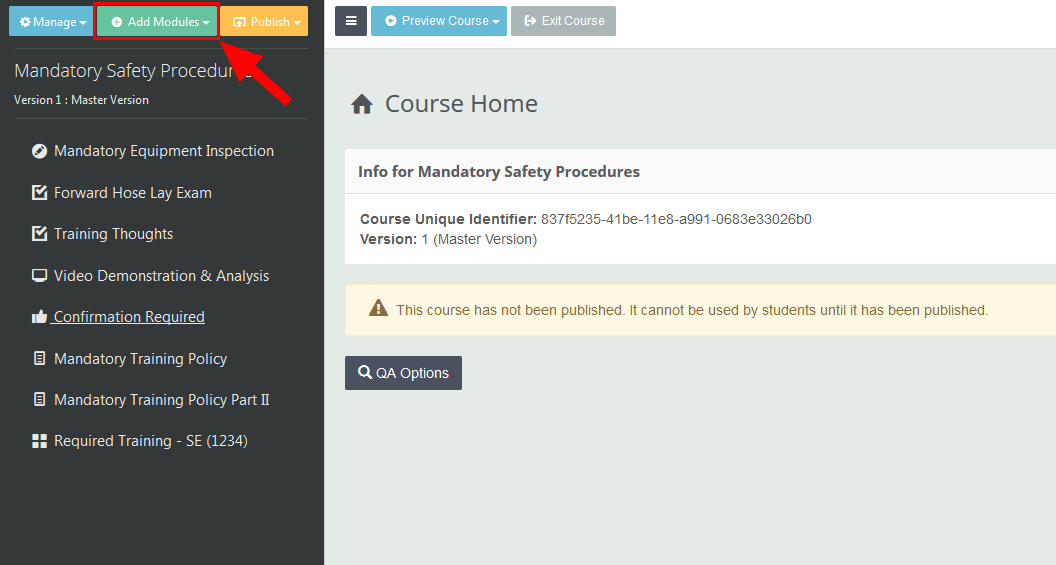Click the monitor icon beside Video Demonstration & Analysis
1056x565 pixels.
pyautogui.click(x=39, y=276)
